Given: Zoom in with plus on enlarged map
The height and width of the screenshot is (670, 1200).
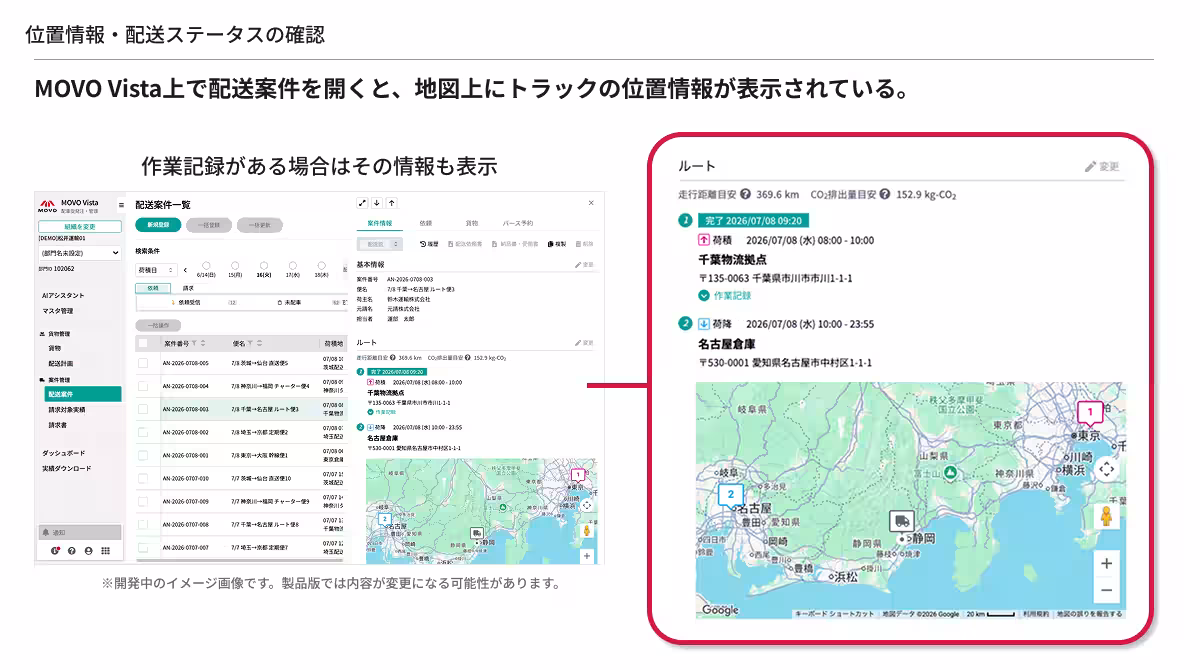Looking at the screenshot, I should [1106, 564].
